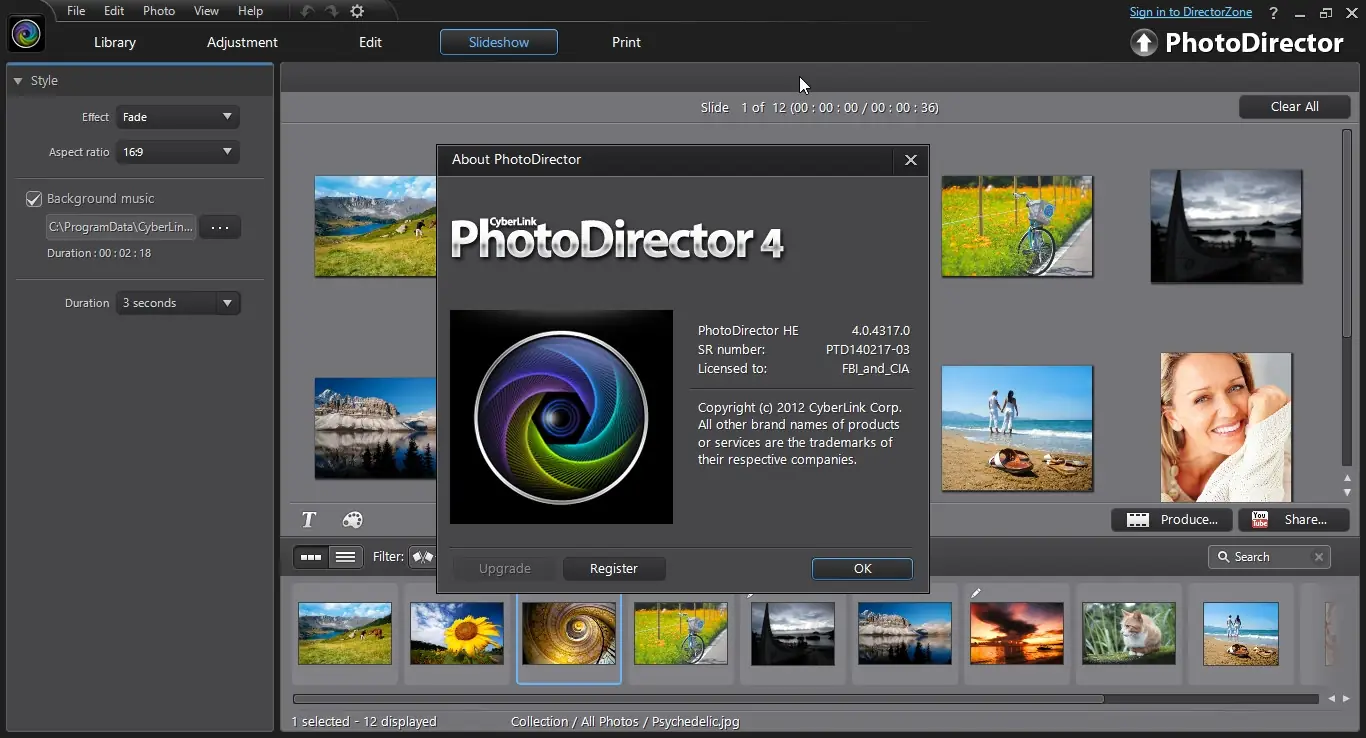Open preferences with the gear icon
Screen dimensions: 1366x738
357,11
